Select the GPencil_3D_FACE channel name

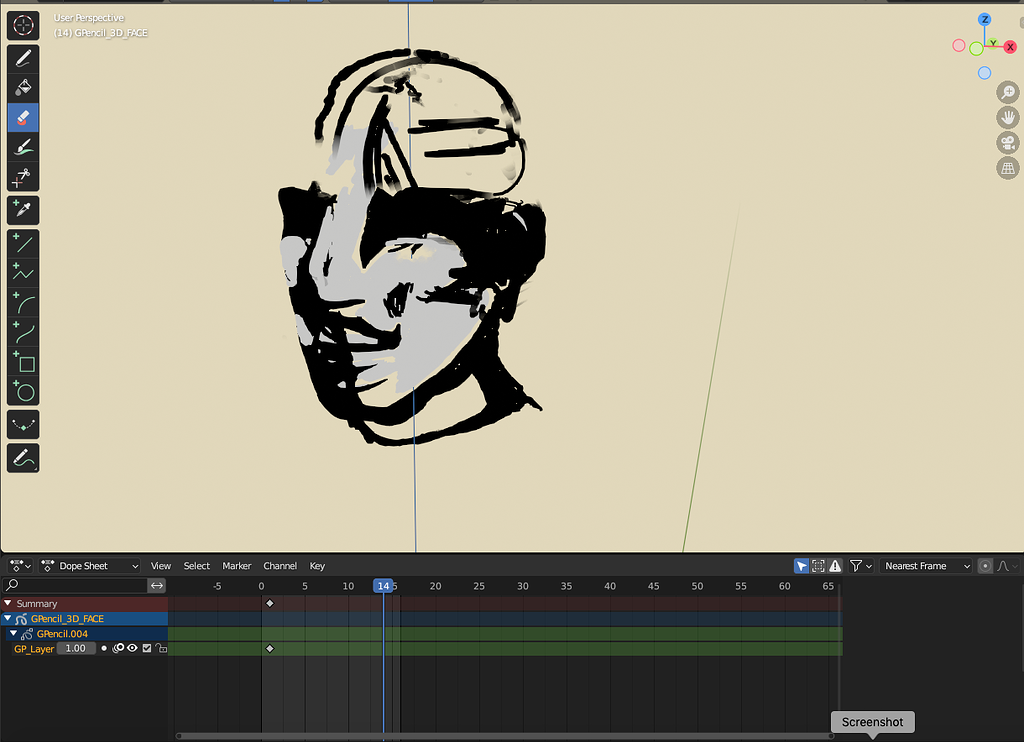tap(67, 619)
